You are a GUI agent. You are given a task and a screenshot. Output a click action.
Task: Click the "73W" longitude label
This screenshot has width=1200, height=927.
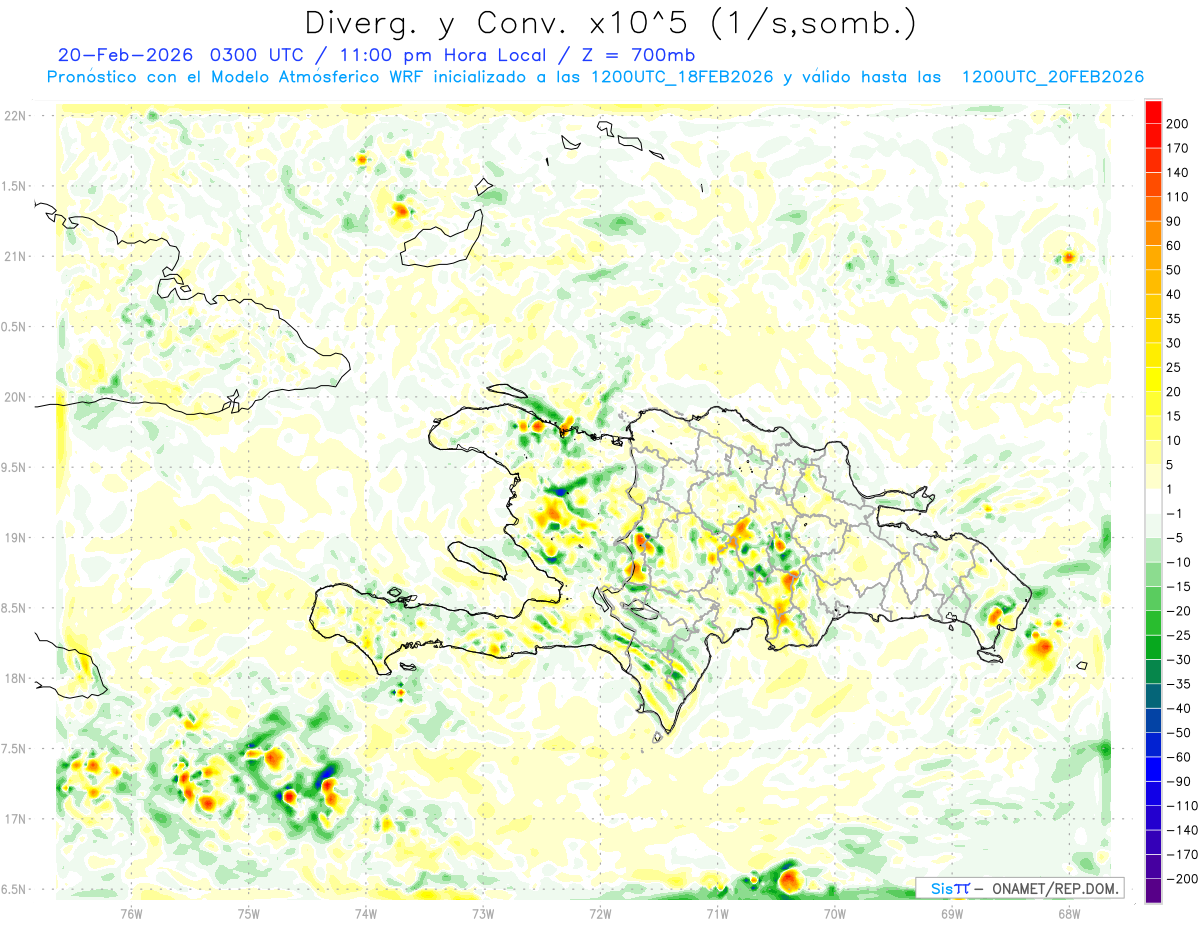483,913
